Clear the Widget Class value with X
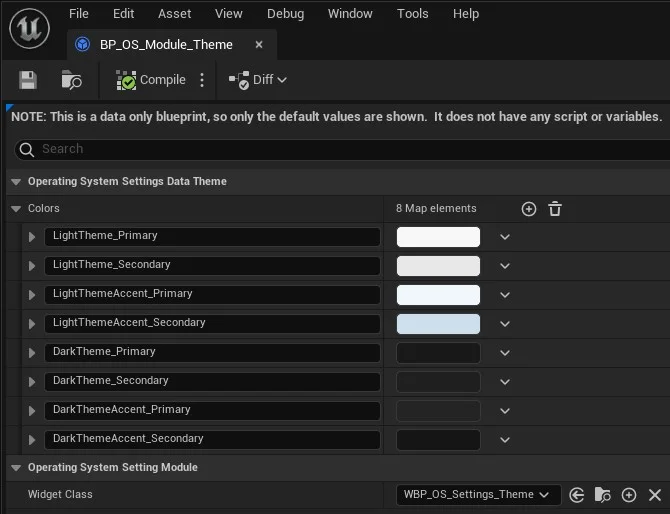670x514 pixels. coord(655,495)
